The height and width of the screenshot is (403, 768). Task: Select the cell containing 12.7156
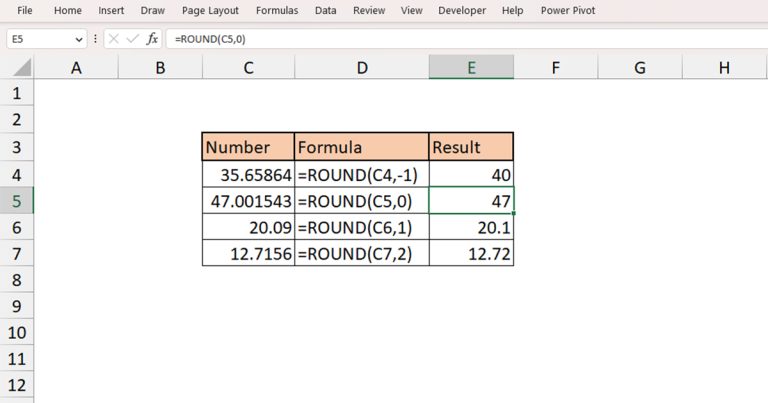[248, 254]
